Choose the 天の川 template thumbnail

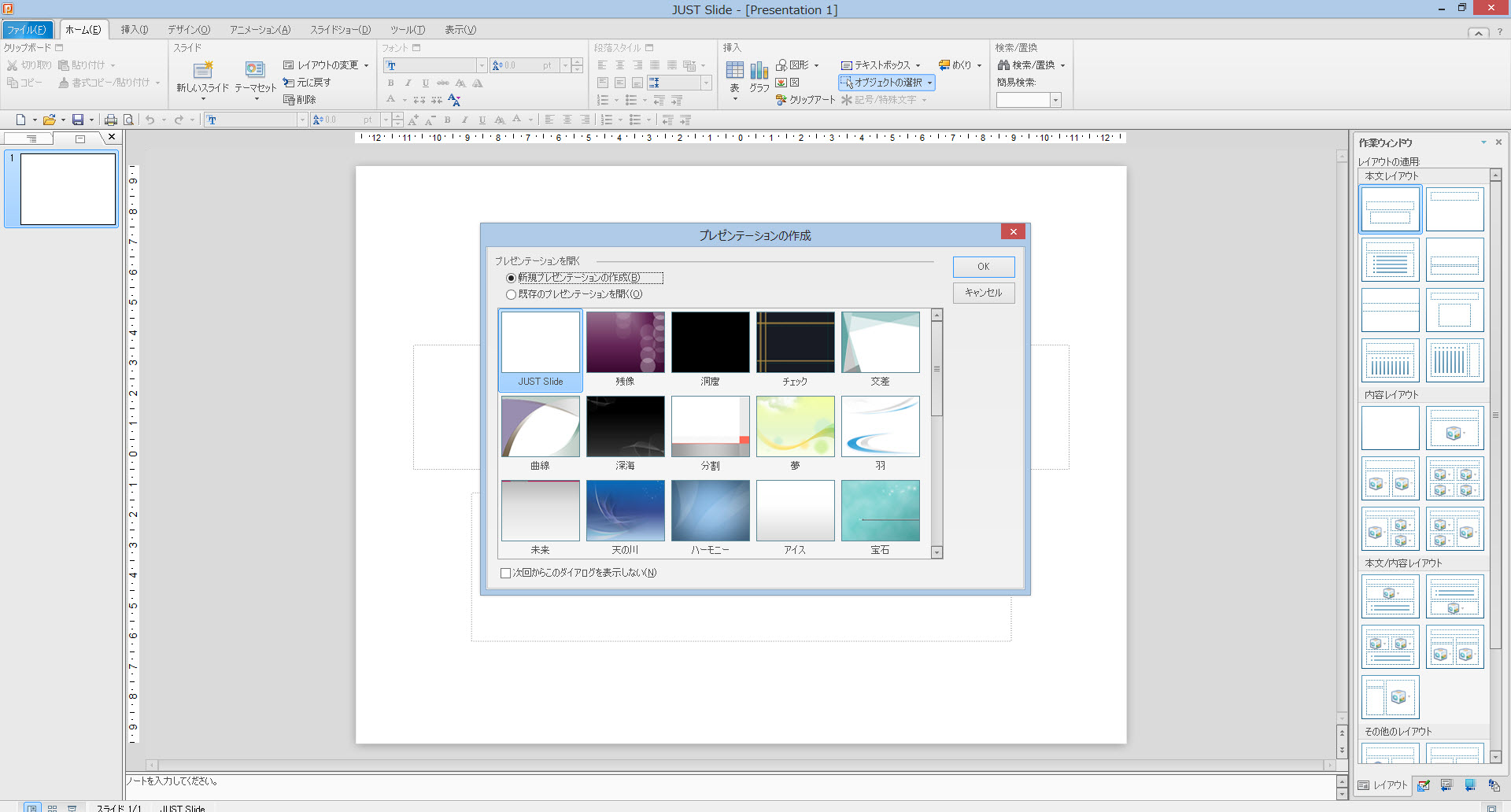point(625,511)
